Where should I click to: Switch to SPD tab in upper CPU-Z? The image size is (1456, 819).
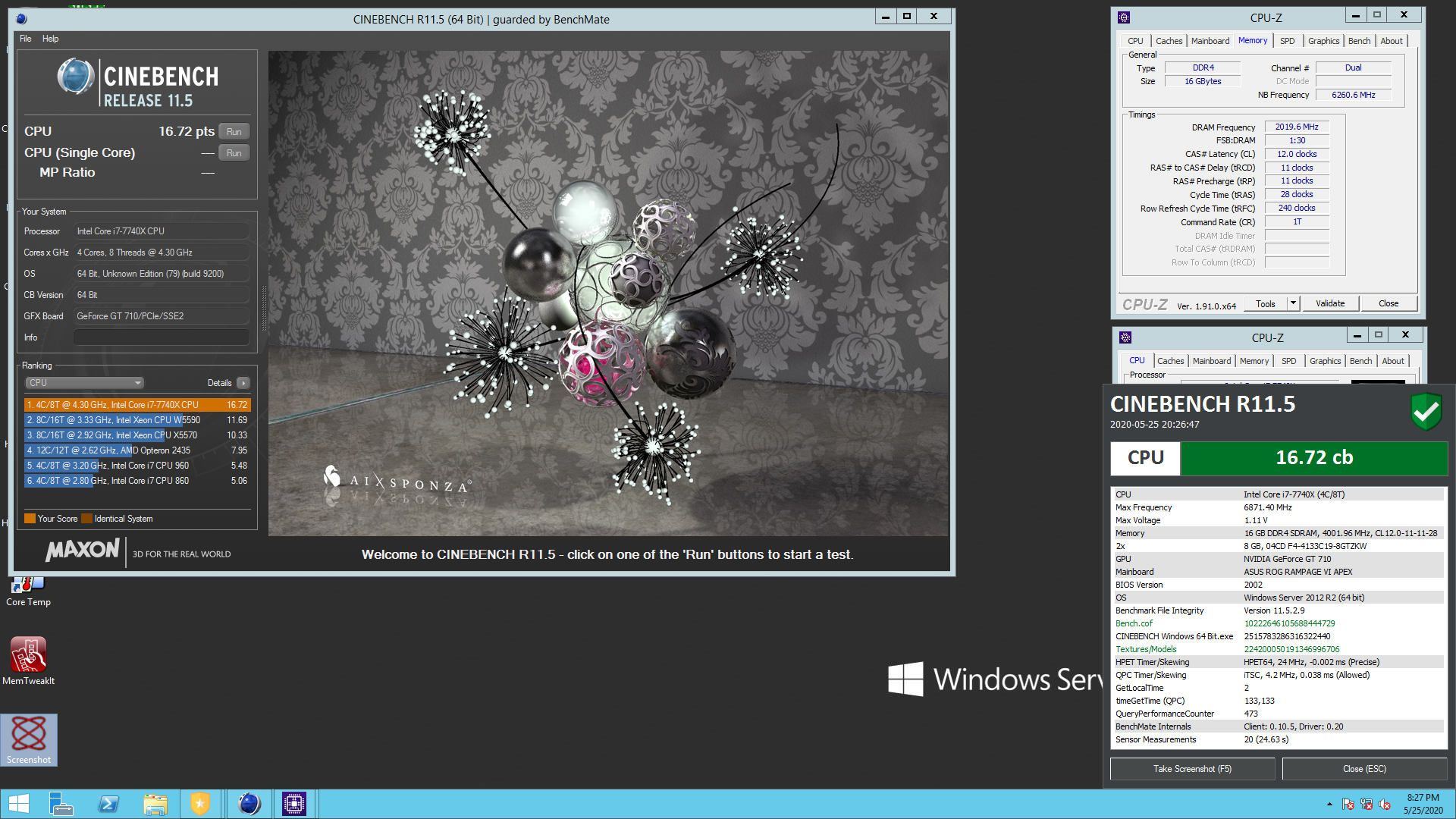(x=1288, y=41)
